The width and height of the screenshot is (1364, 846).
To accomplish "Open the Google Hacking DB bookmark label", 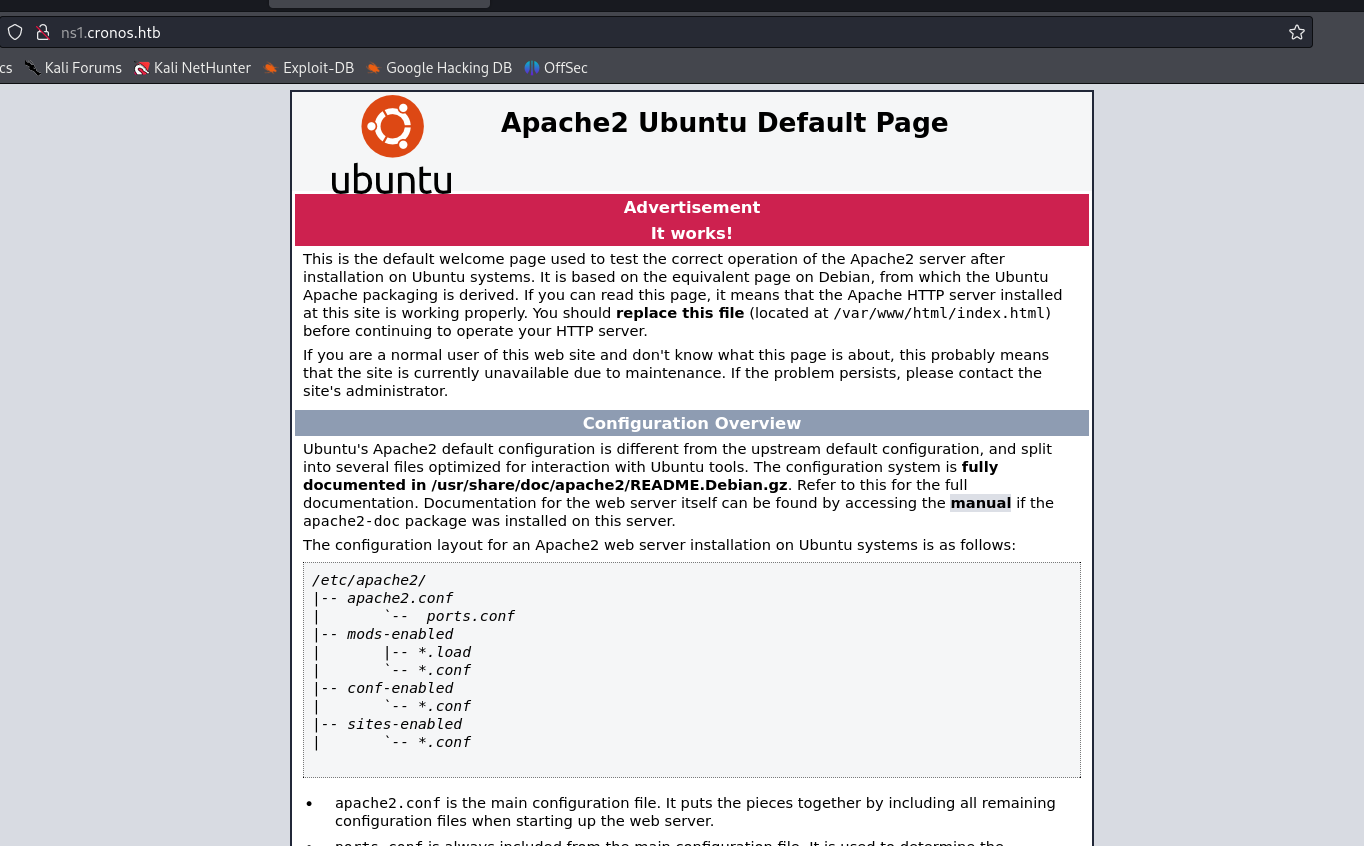I will pos(448,68).
